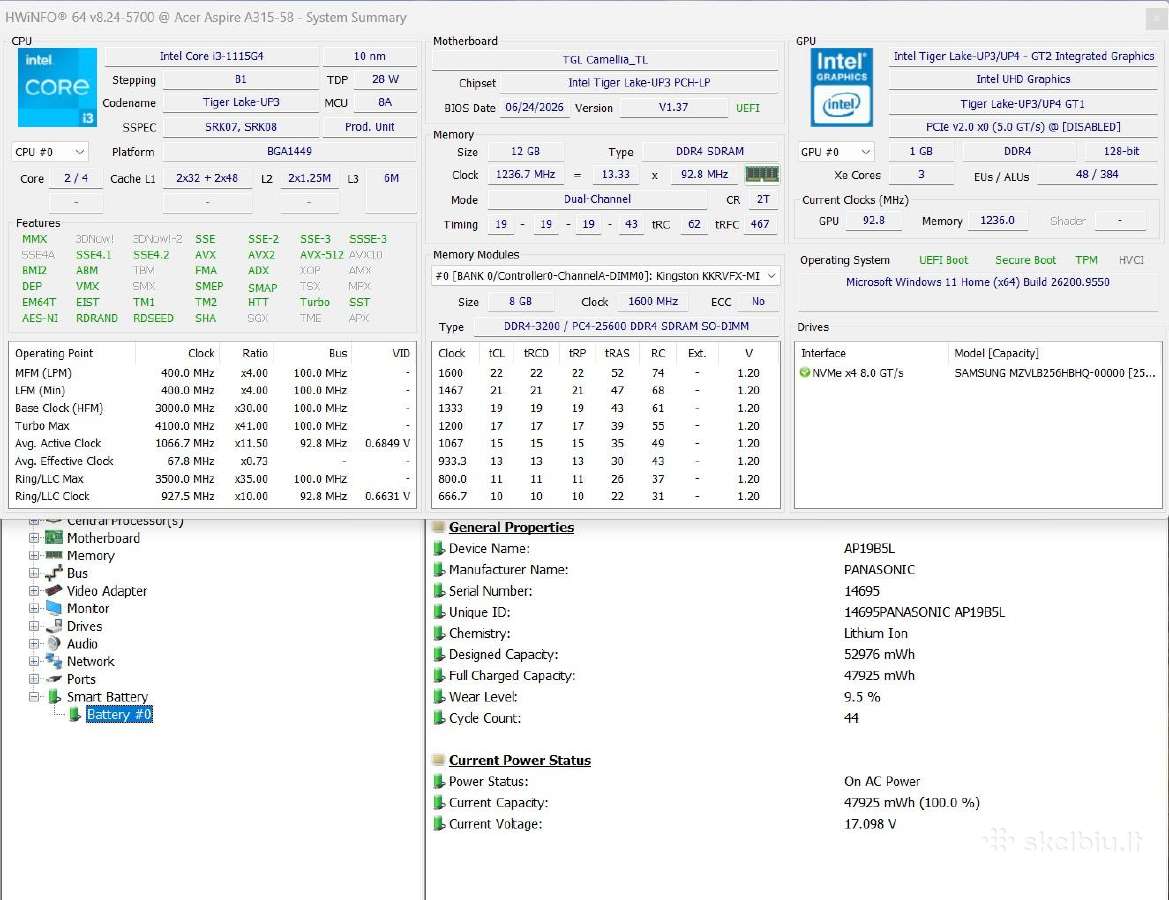Click the green NVMe drive status icon
The image size is (1169, 900).
pyautogui.click(x=804, y=373)
